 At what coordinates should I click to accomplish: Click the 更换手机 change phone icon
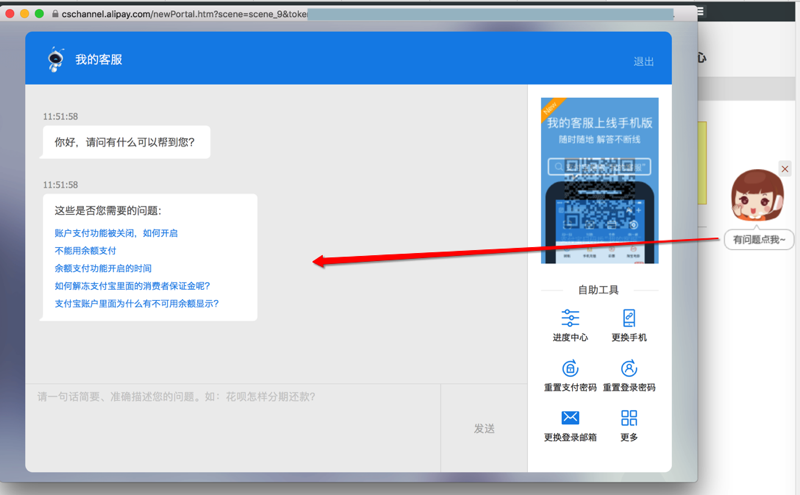pos(629,319)
